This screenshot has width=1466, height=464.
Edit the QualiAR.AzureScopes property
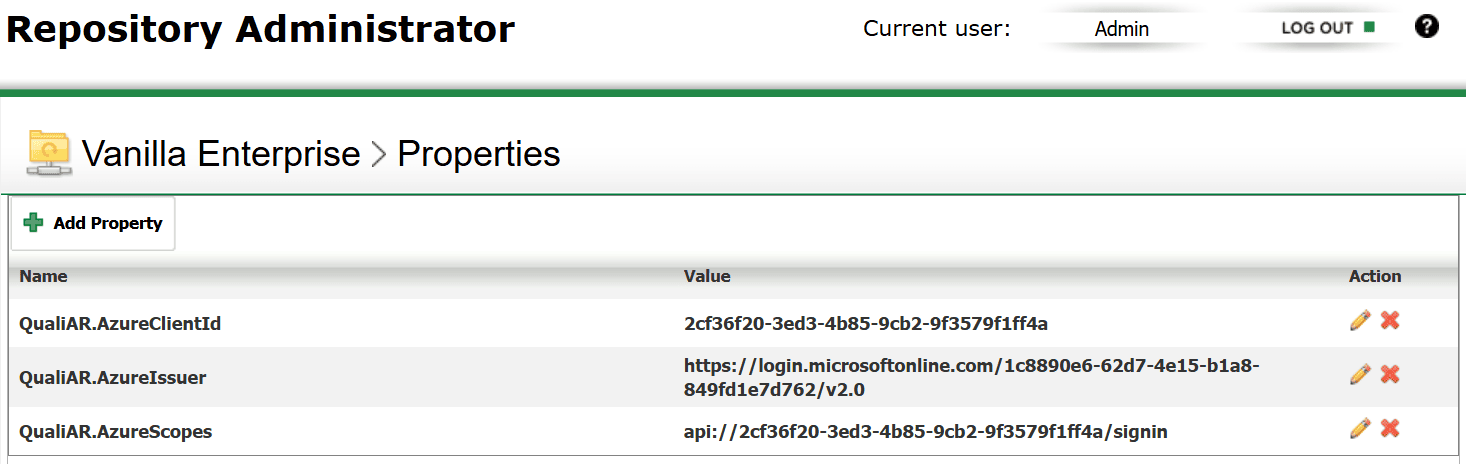(1359, 429)
